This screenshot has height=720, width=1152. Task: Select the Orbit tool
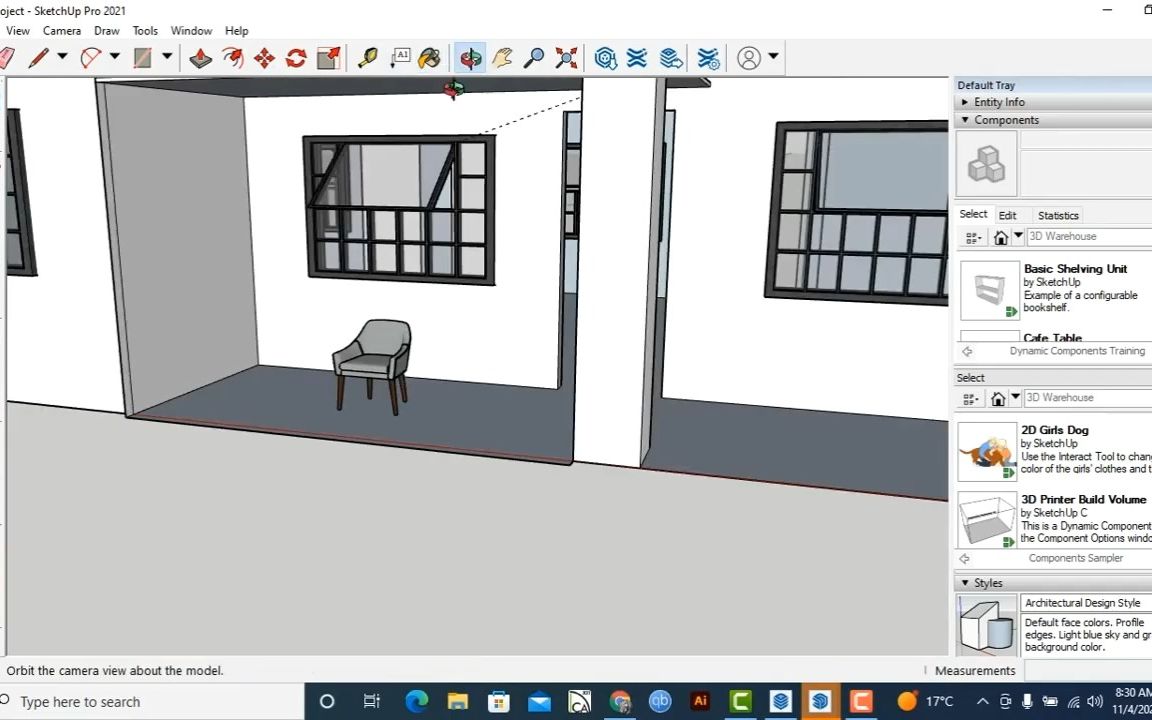click(x=470, y=58)
